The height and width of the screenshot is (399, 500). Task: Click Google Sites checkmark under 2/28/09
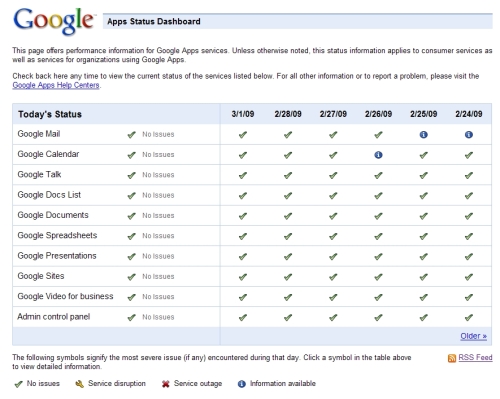pyautogui.click(x=288, y=277)
